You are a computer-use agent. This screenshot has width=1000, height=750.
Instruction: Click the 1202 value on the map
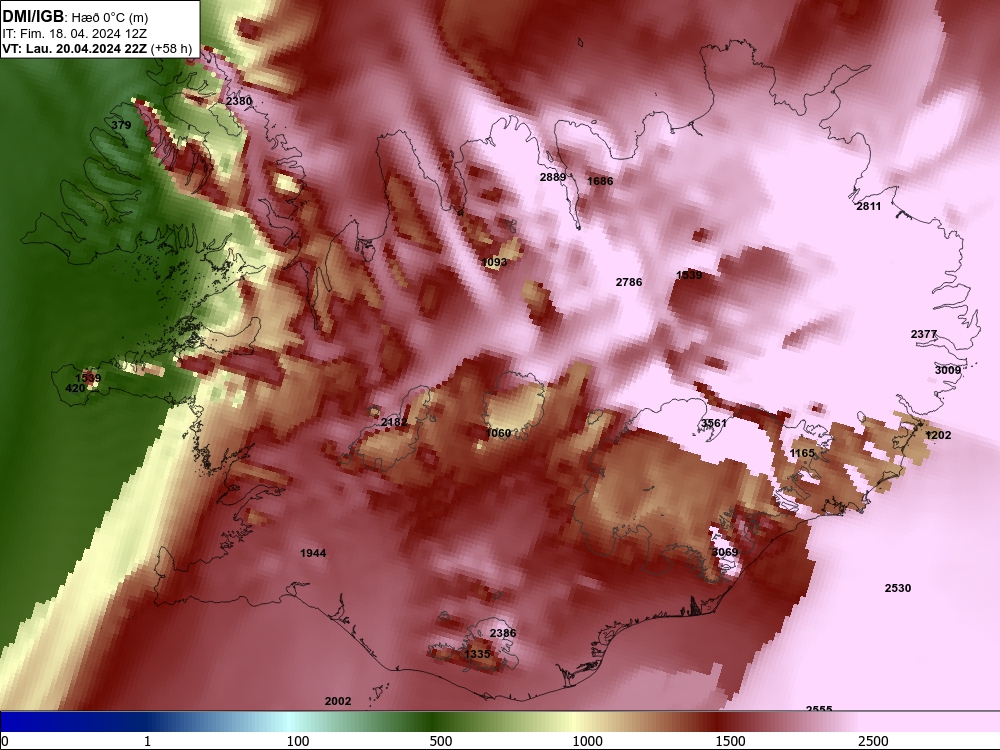(938, 435)
